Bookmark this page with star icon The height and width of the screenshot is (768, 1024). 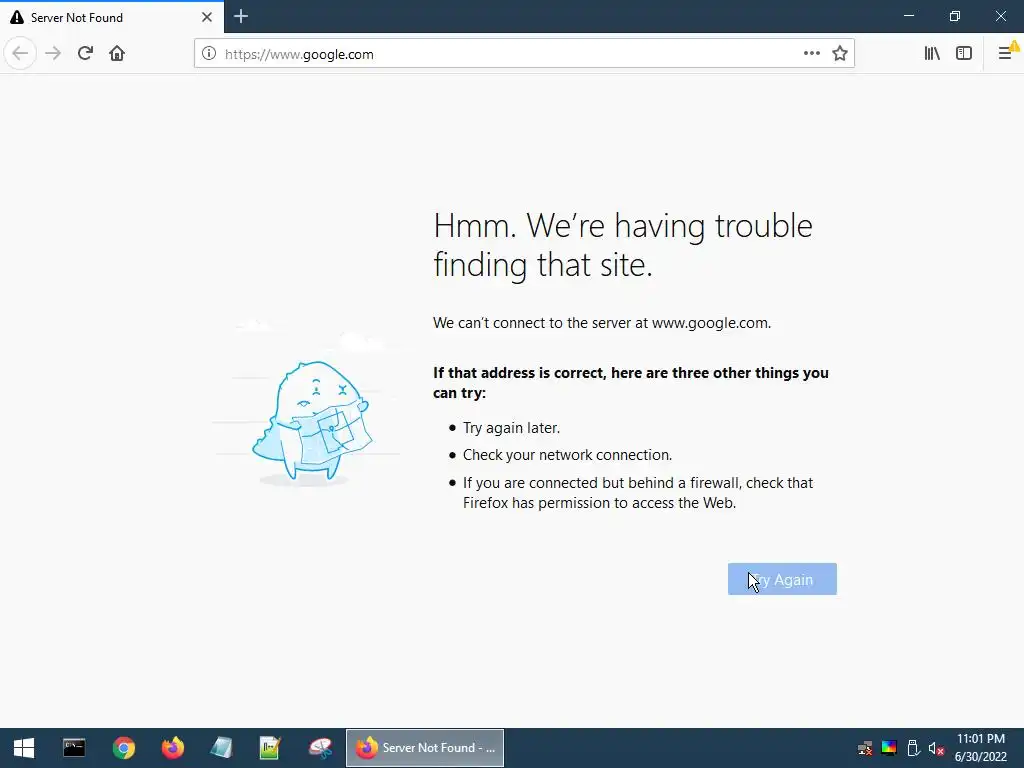(840, 54)
